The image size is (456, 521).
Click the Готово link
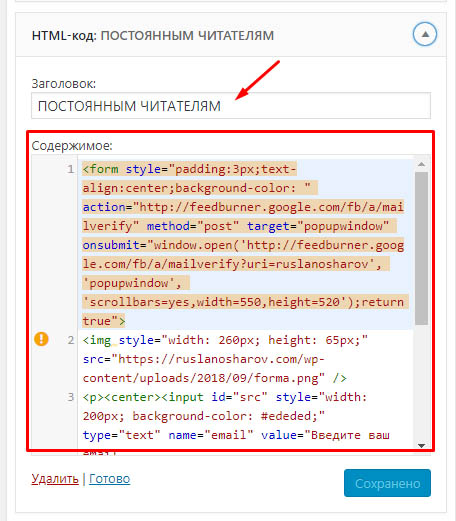(110, 479)
